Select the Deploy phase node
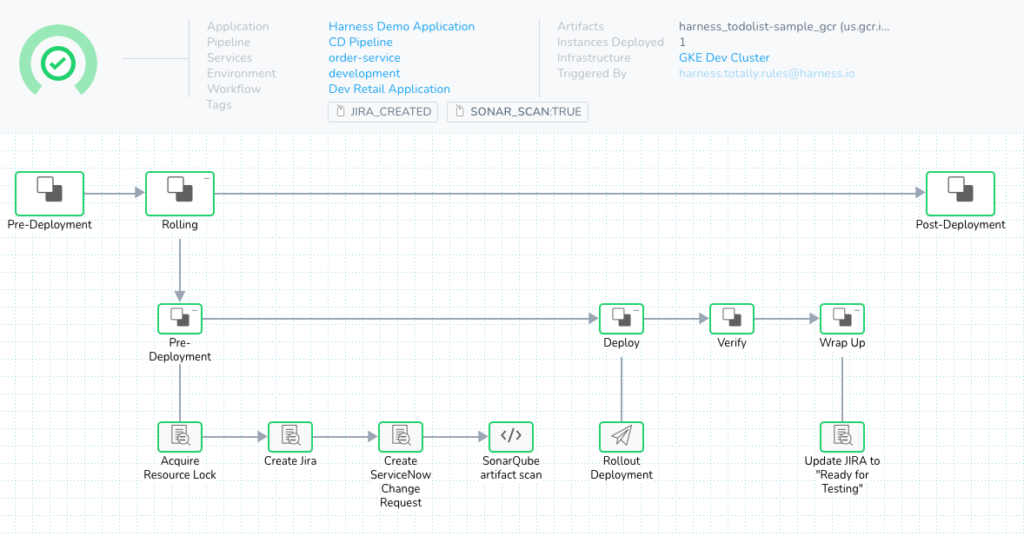Image resolution: width=1024 pixels, height=536 pixels. click(621, 319)
